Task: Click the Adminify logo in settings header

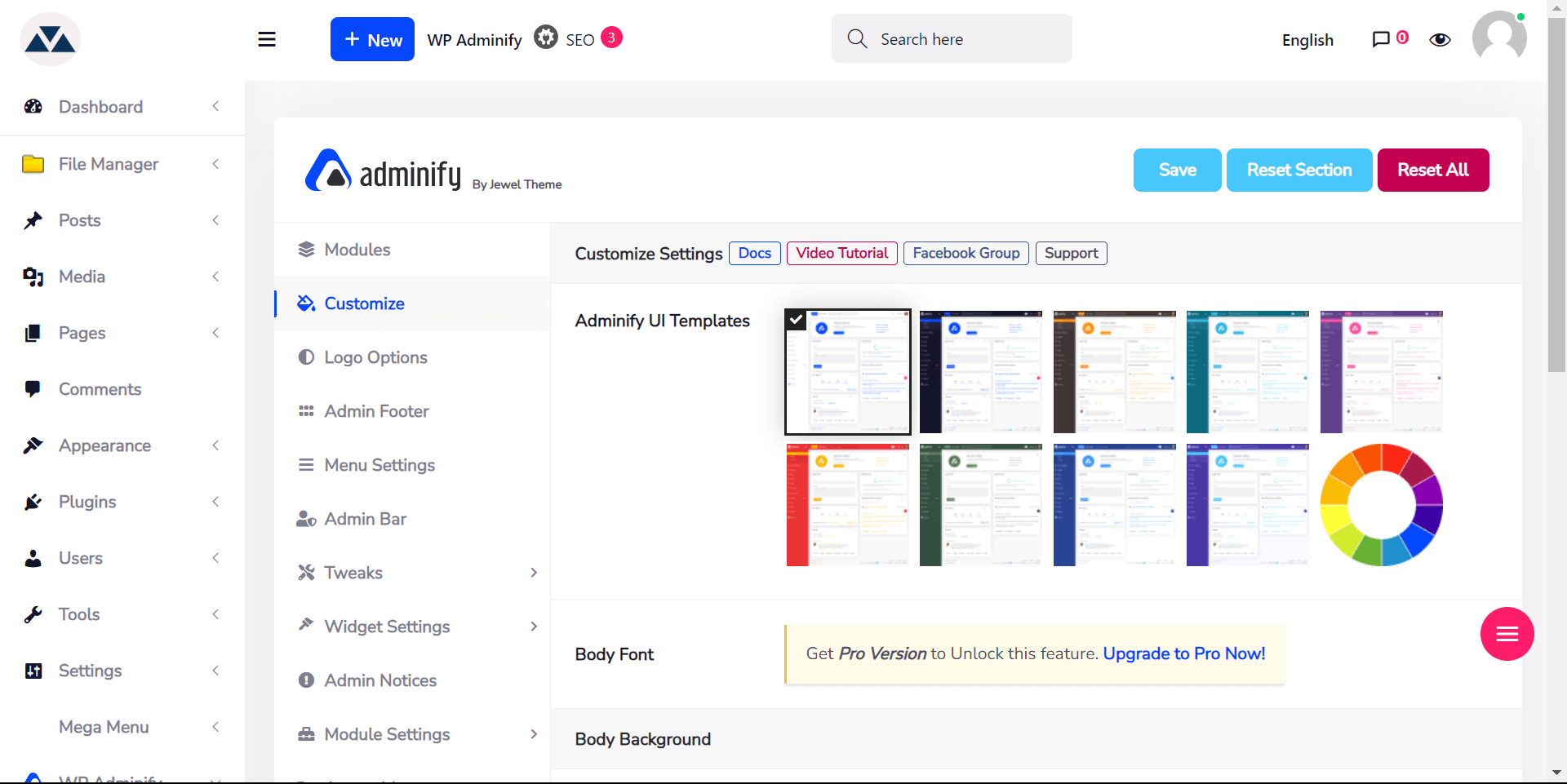Action: click(383, 171)
